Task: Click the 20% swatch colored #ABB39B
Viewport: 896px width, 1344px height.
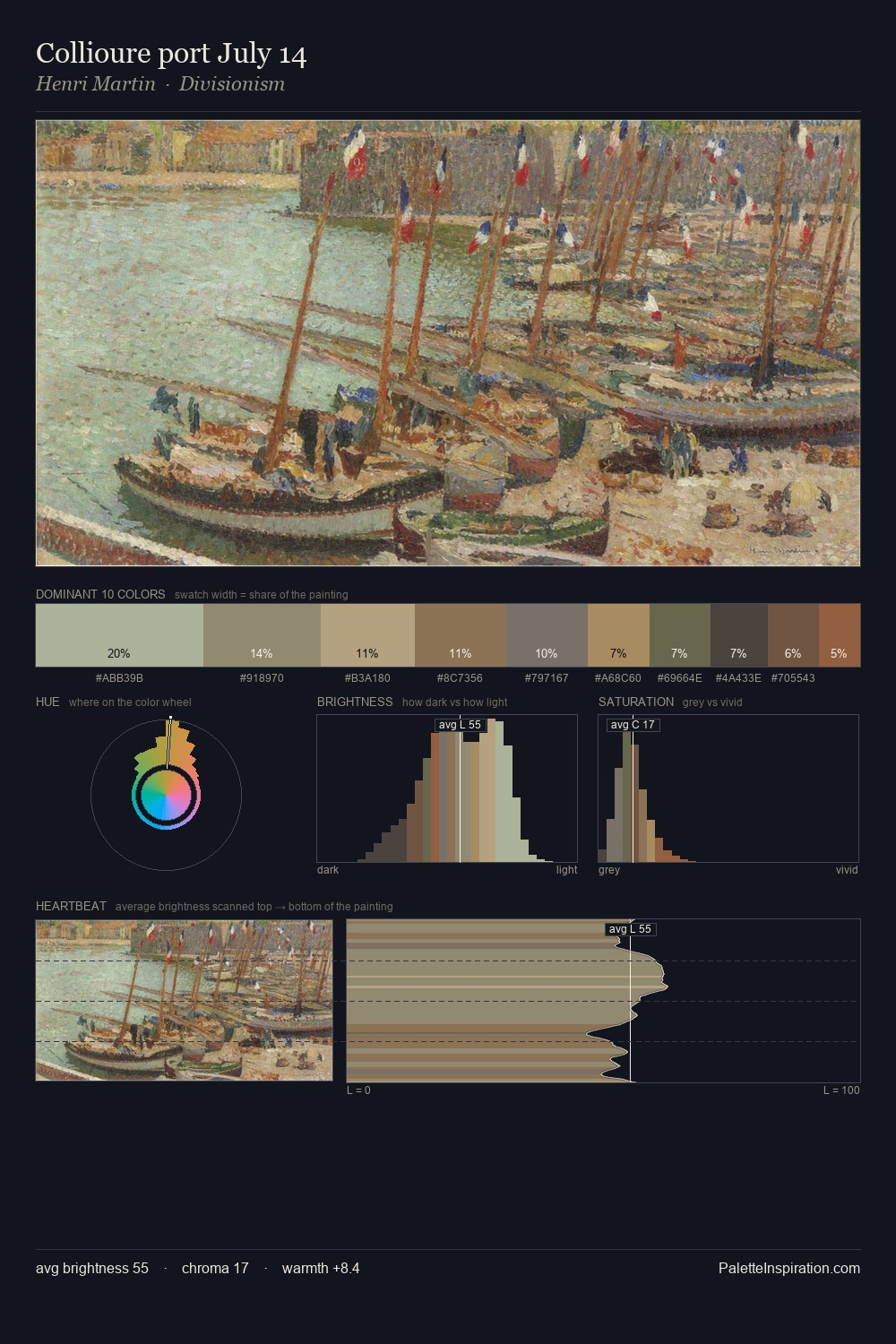Action: (119, 635)
